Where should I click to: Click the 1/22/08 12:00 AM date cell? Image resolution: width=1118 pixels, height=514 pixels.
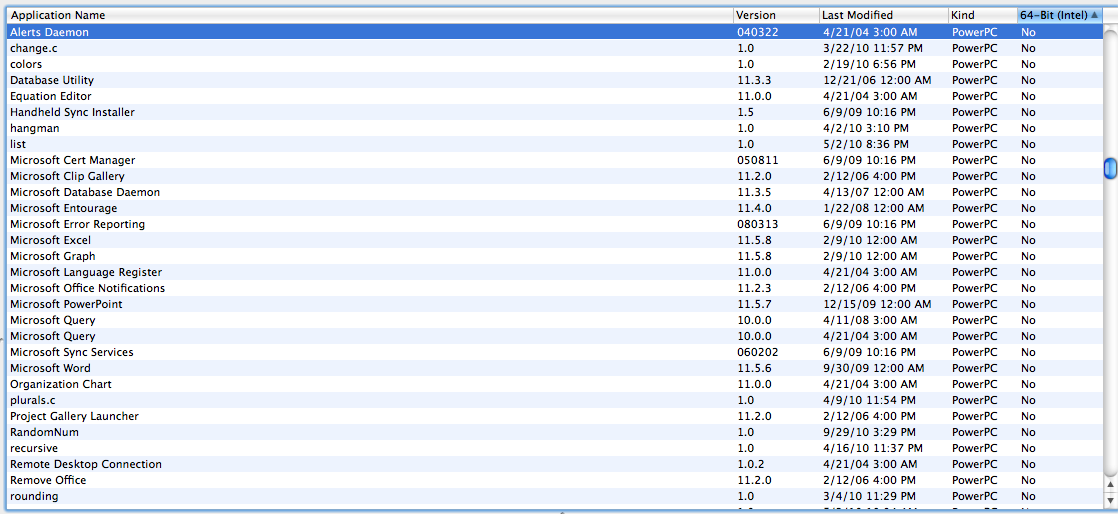pyautogui.click(x=873, y=208)
